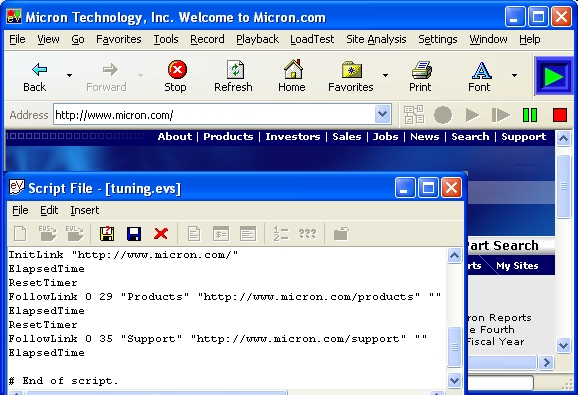
Task: Click the News navigation link
Action: click(x=425, y=137)
